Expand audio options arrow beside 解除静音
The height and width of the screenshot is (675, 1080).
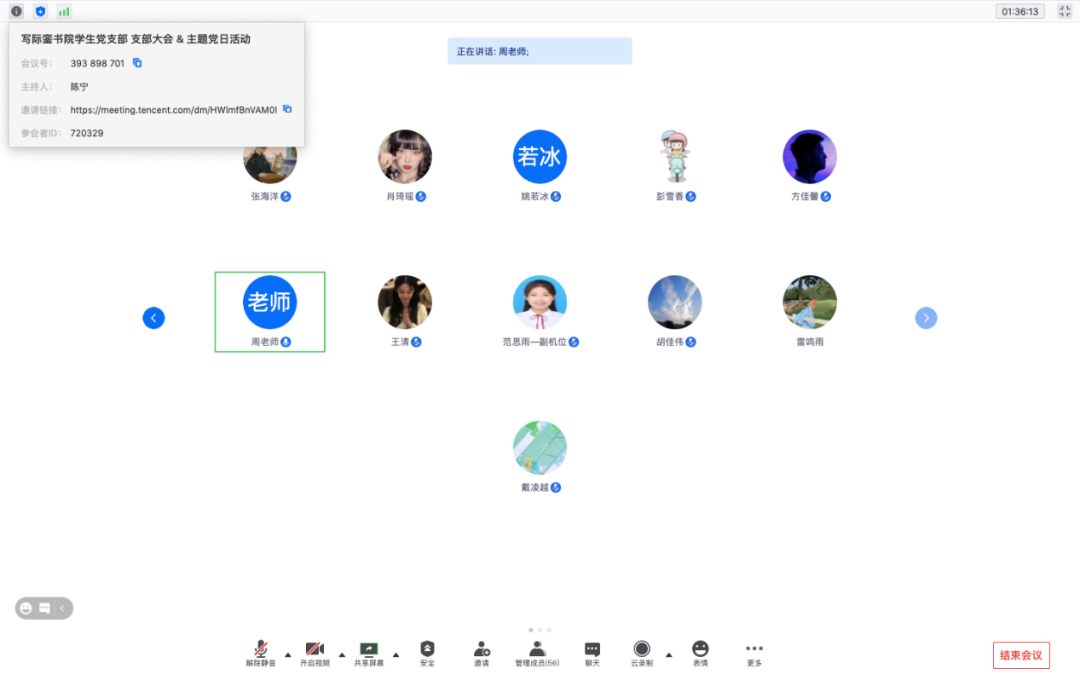pyautogui.click(x=288, y=655)
